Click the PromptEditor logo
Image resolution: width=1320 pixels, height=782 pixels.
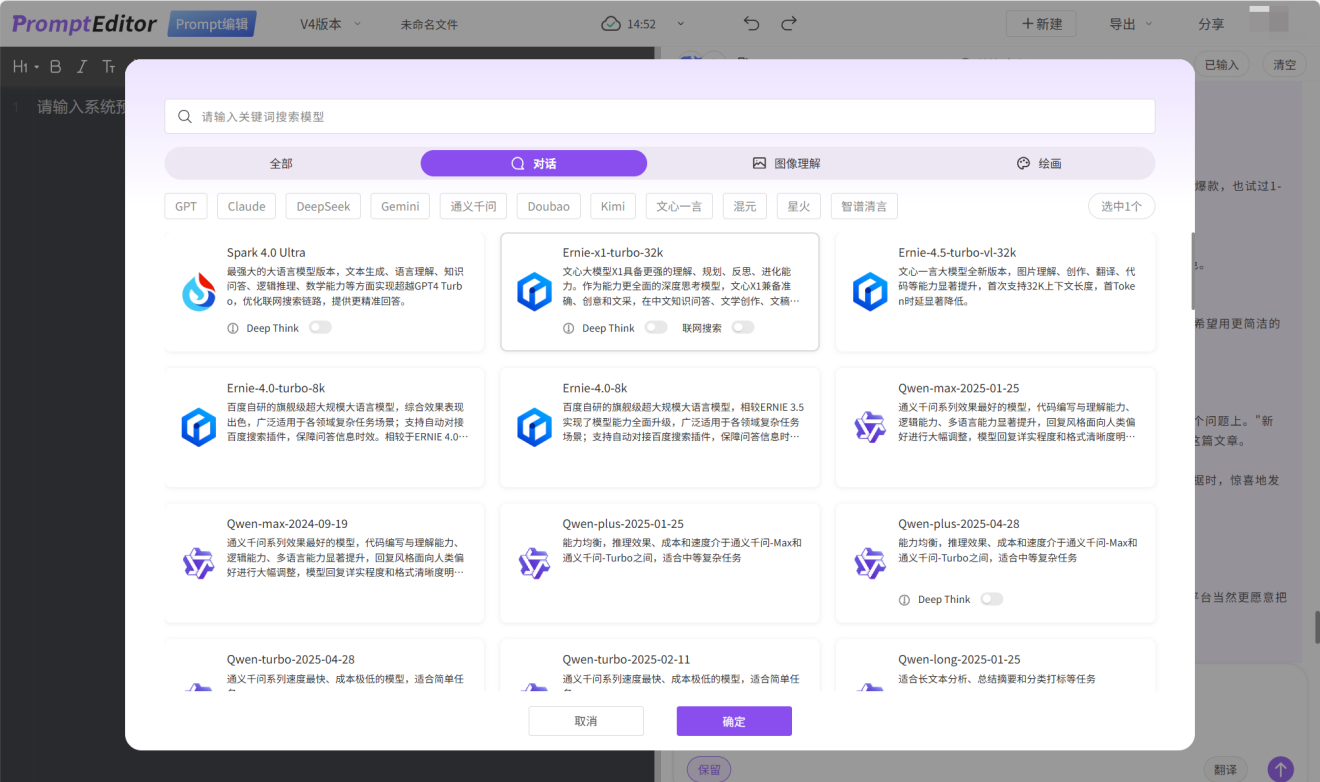point(84,24)
